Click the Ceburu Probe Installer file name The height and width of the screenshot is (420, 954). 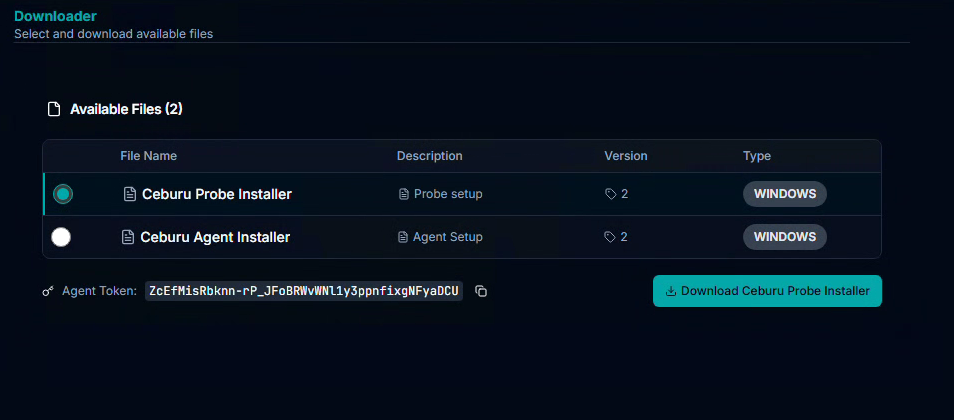[x=217, y=194]
